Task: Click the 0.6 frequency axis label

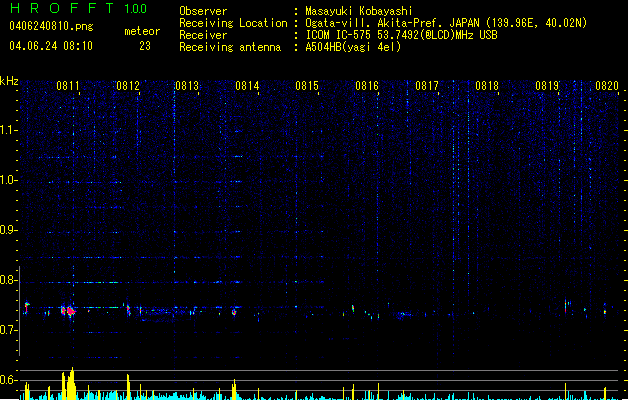Action: coord(9,380)
